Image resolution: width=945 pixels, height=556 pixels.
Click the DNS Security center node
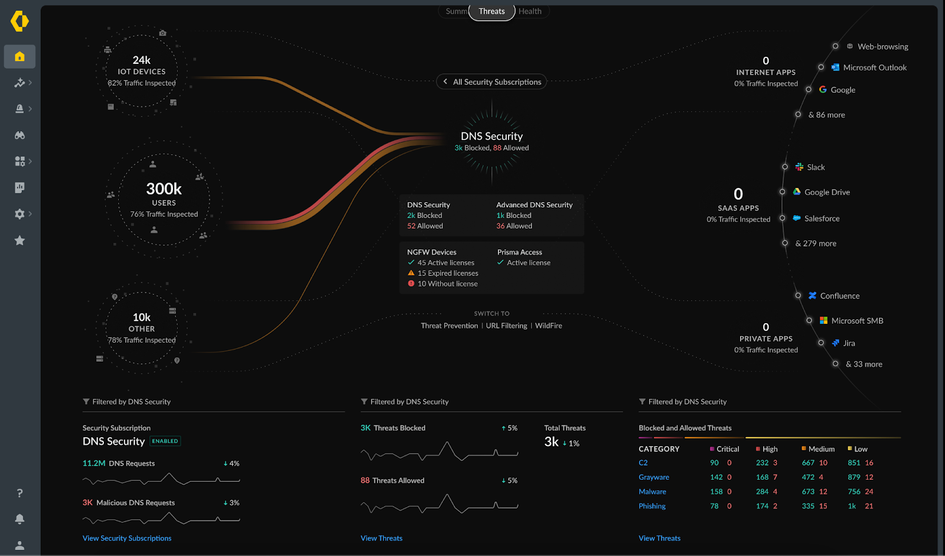pyautogui.click(x=492, y=141)
